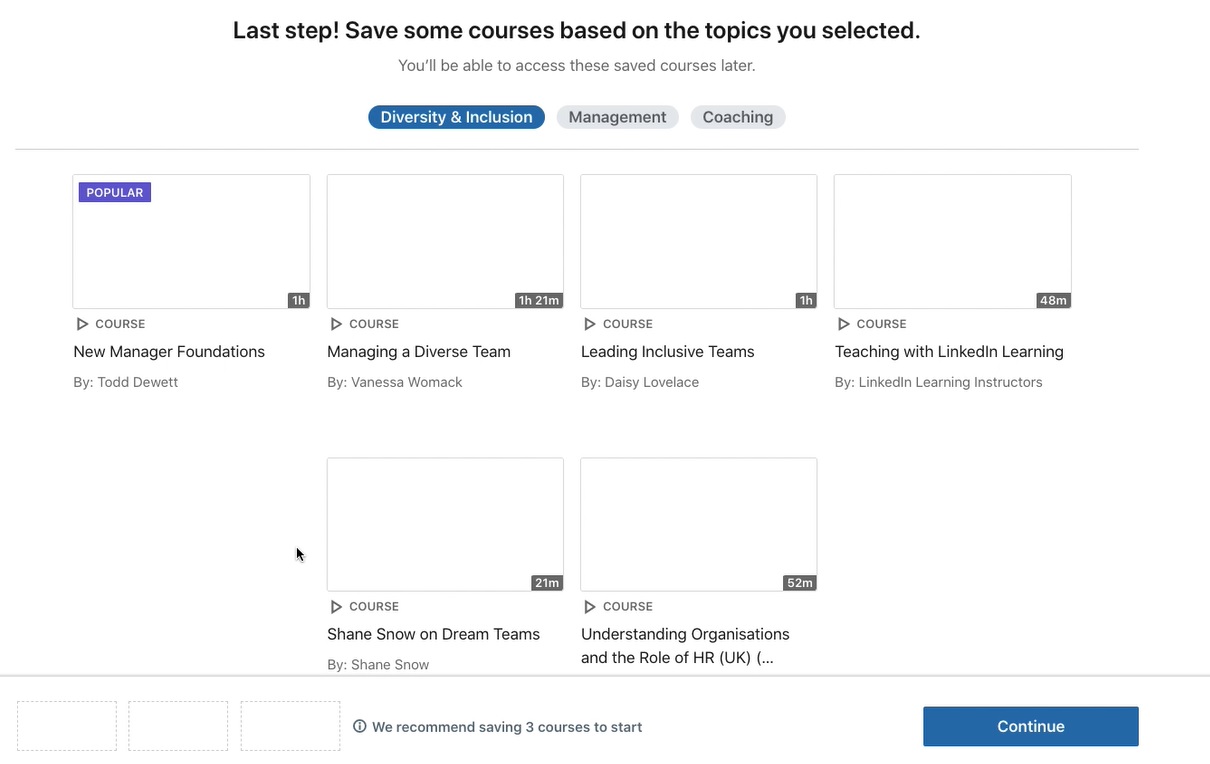Click play icon beside Managing a Diverse Team
Viewport: 1210px width, 764px height.
pos(336,324)
